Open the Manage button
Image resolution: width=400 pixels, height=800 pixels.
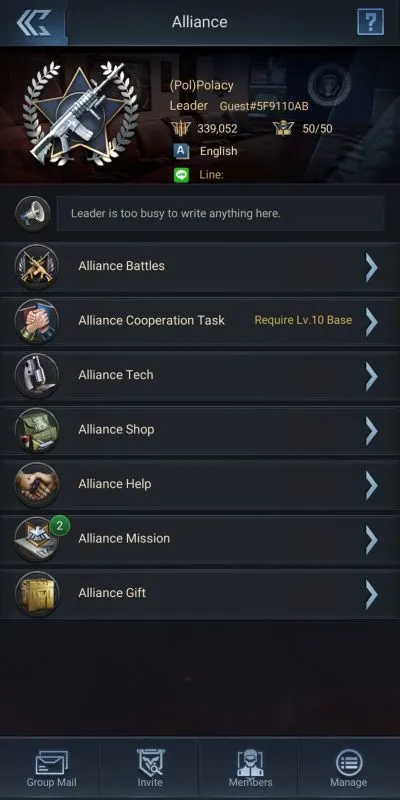pos(348,769)
